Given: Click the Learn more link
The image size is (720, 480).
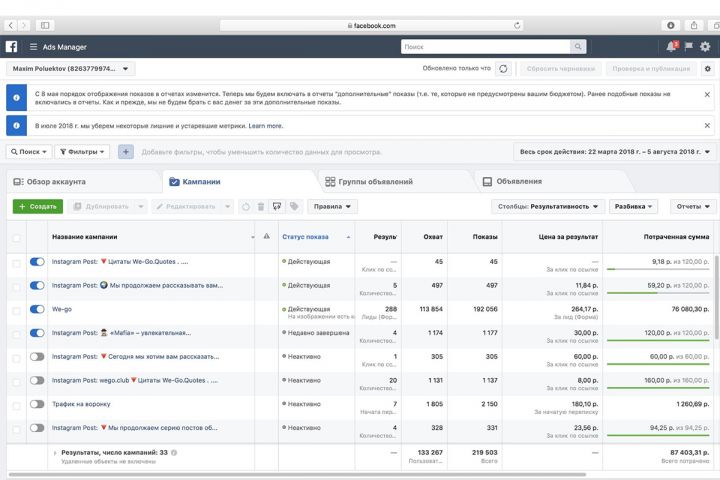Looking at the screenshot, I should pos(265,126).
